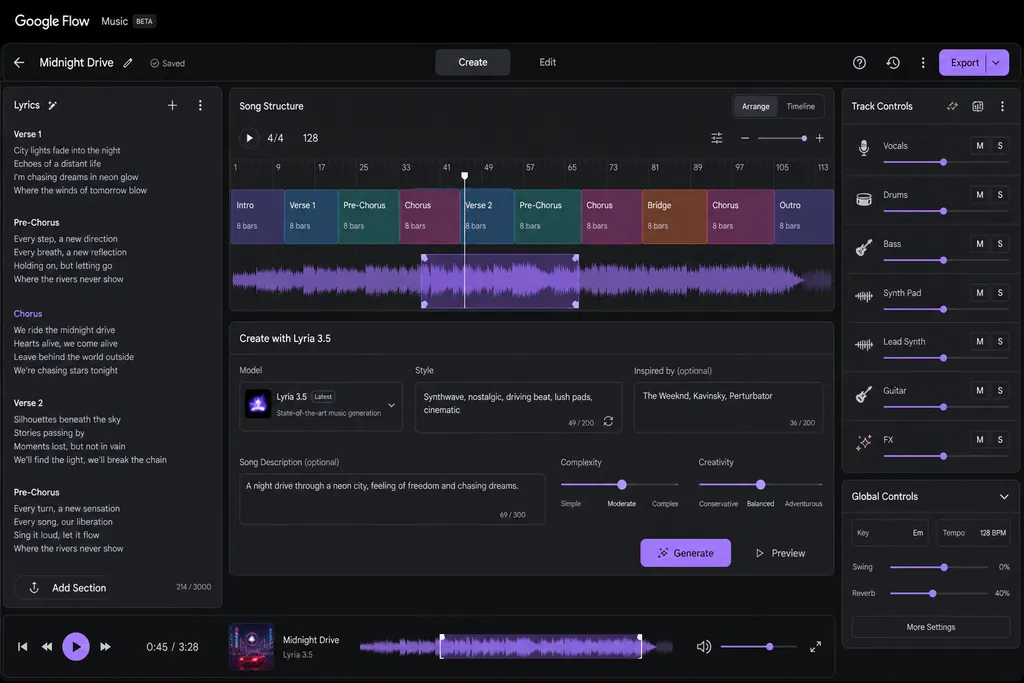Click the Export button

[x=965, y=63]
